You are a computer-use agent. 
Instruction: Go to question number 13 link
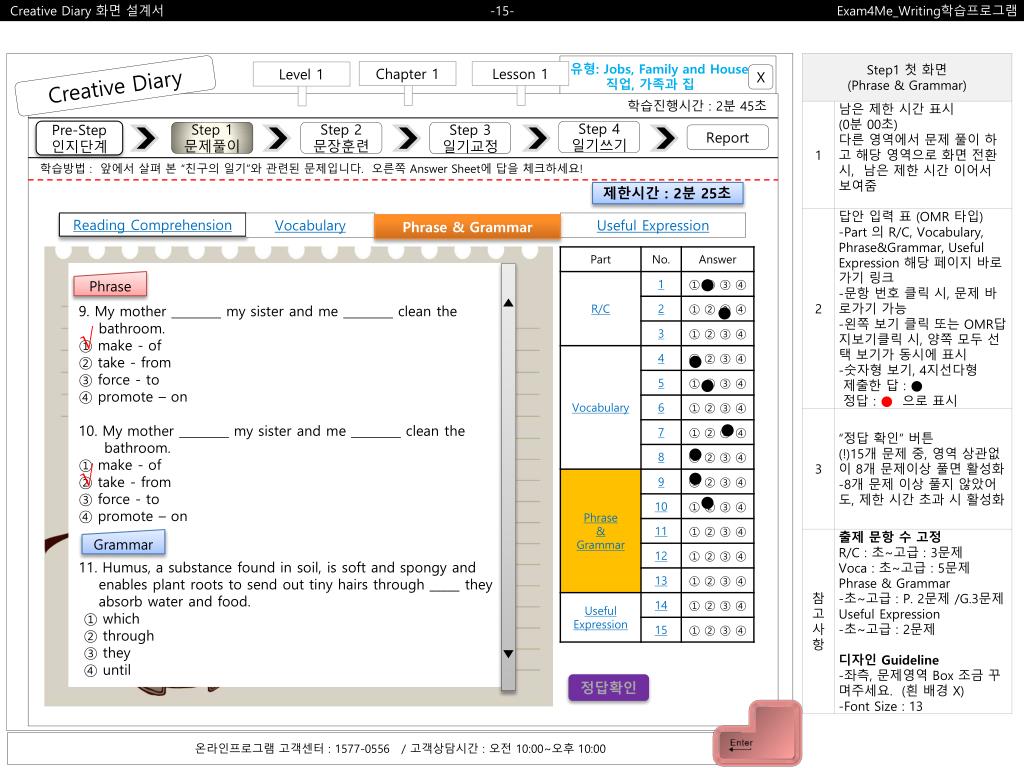[x=661, y=581]
